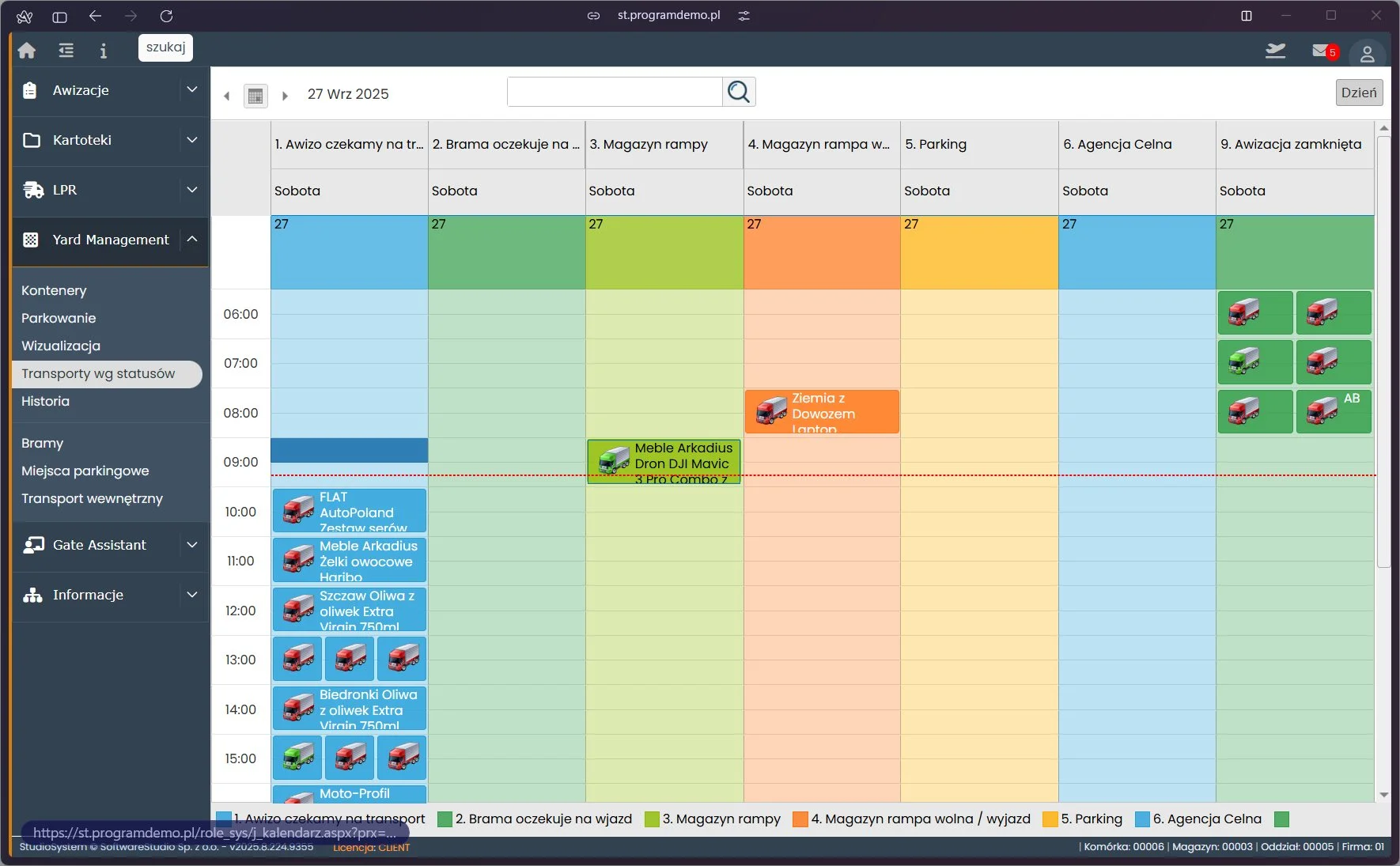The width and height of the screenshot is (1400, 866).
Task: Click the 5. Parking legend swatch
Action: click(x=1050, y=819)
